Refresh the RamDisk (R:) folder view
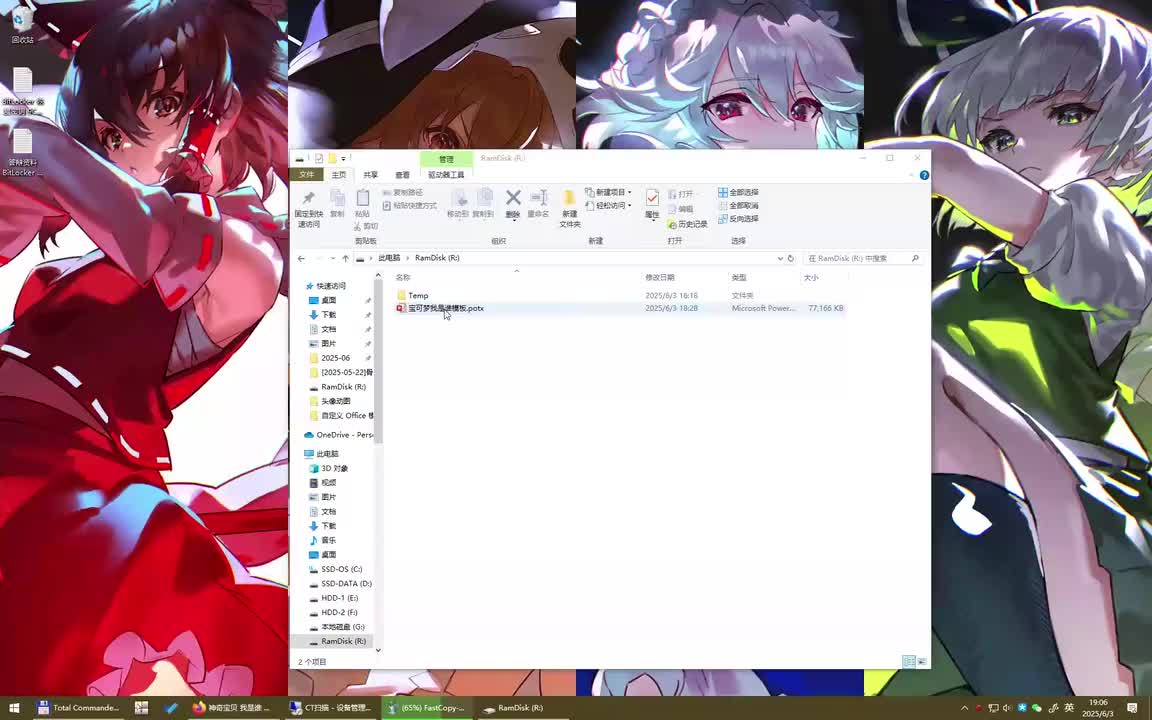Viewport: 1152px width, 720px height. 791,259
